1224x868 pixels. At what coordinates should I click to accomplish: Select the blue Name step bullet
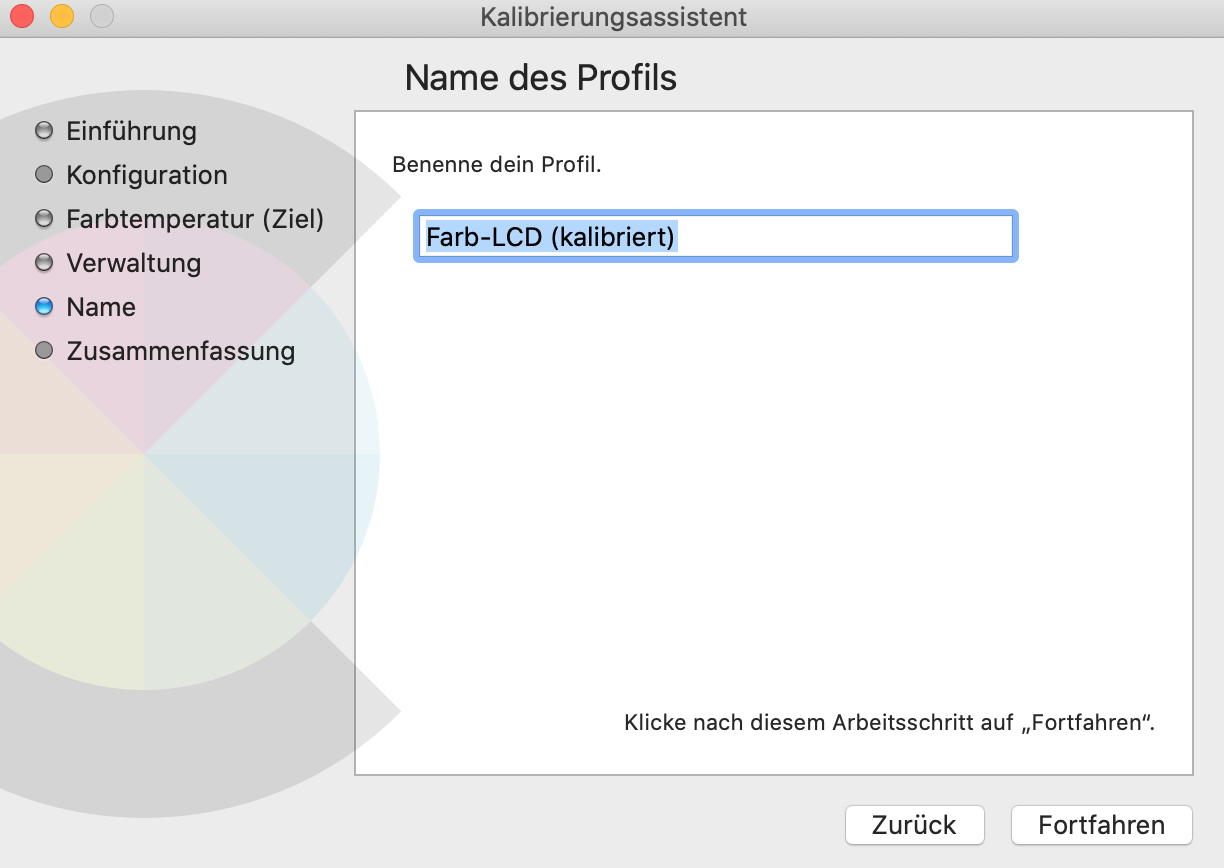tap(43, 307)
